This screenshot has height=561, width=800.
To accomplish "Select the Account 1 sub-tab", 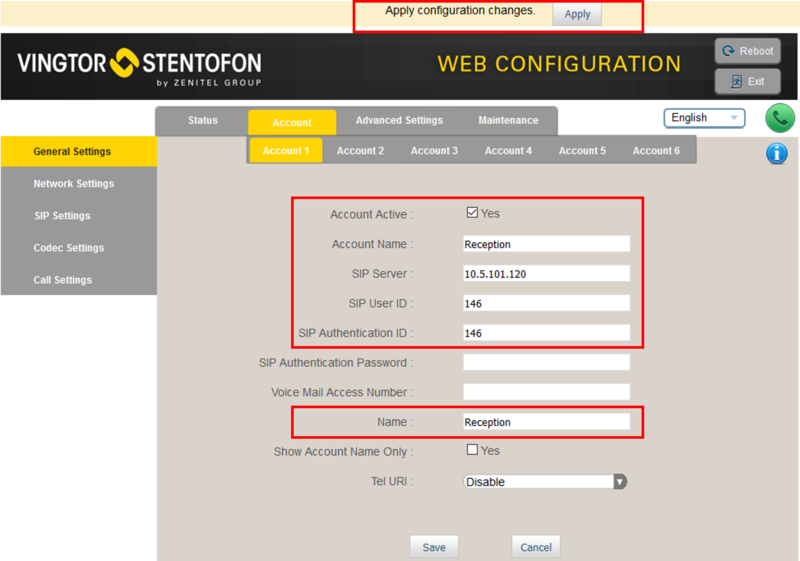I will coord(286,150).
